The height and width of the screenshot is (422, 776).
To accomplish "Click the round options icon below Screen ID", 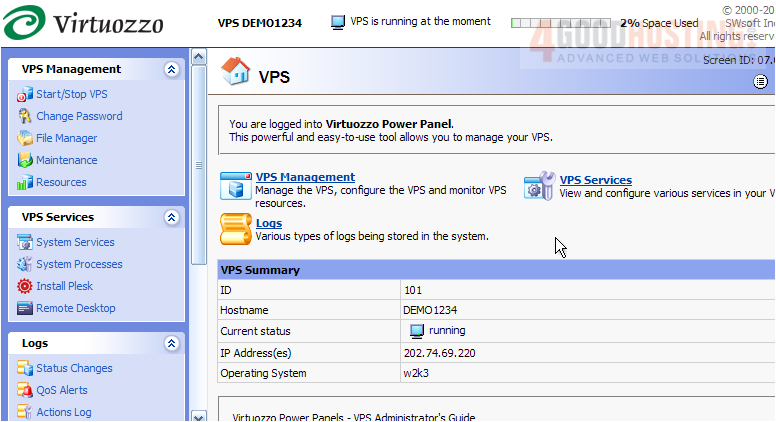I will pyautogui.click(x=760, y=81).
